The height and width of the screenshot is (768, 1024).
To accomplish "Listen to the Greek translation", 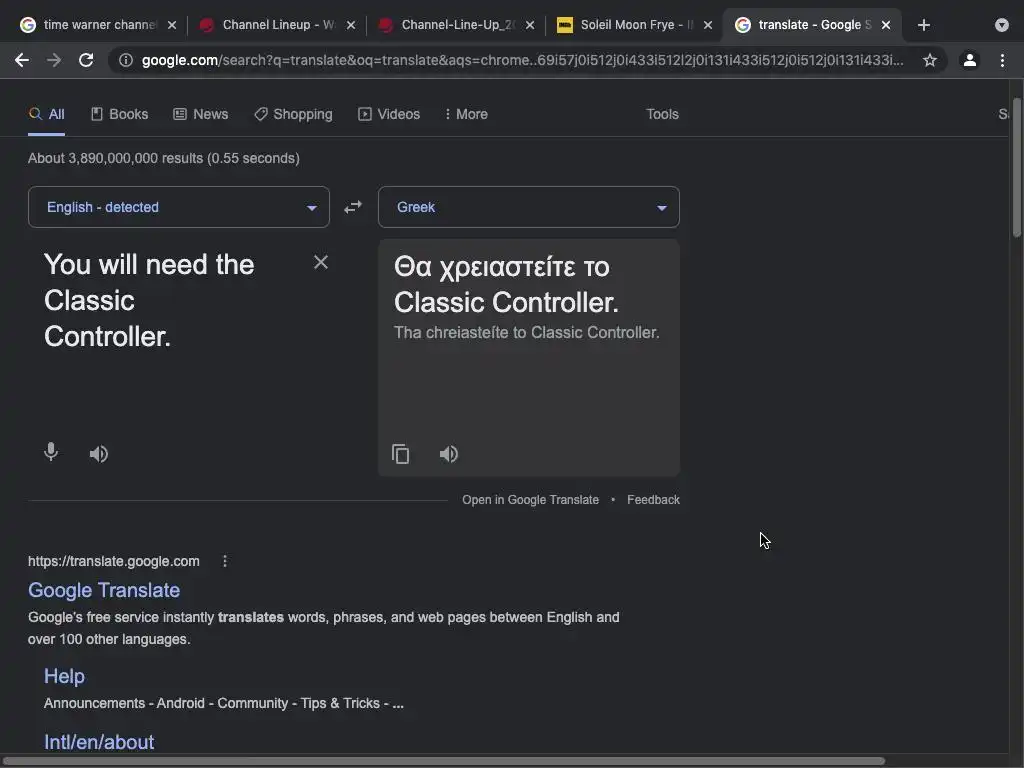I will (449, 454).
